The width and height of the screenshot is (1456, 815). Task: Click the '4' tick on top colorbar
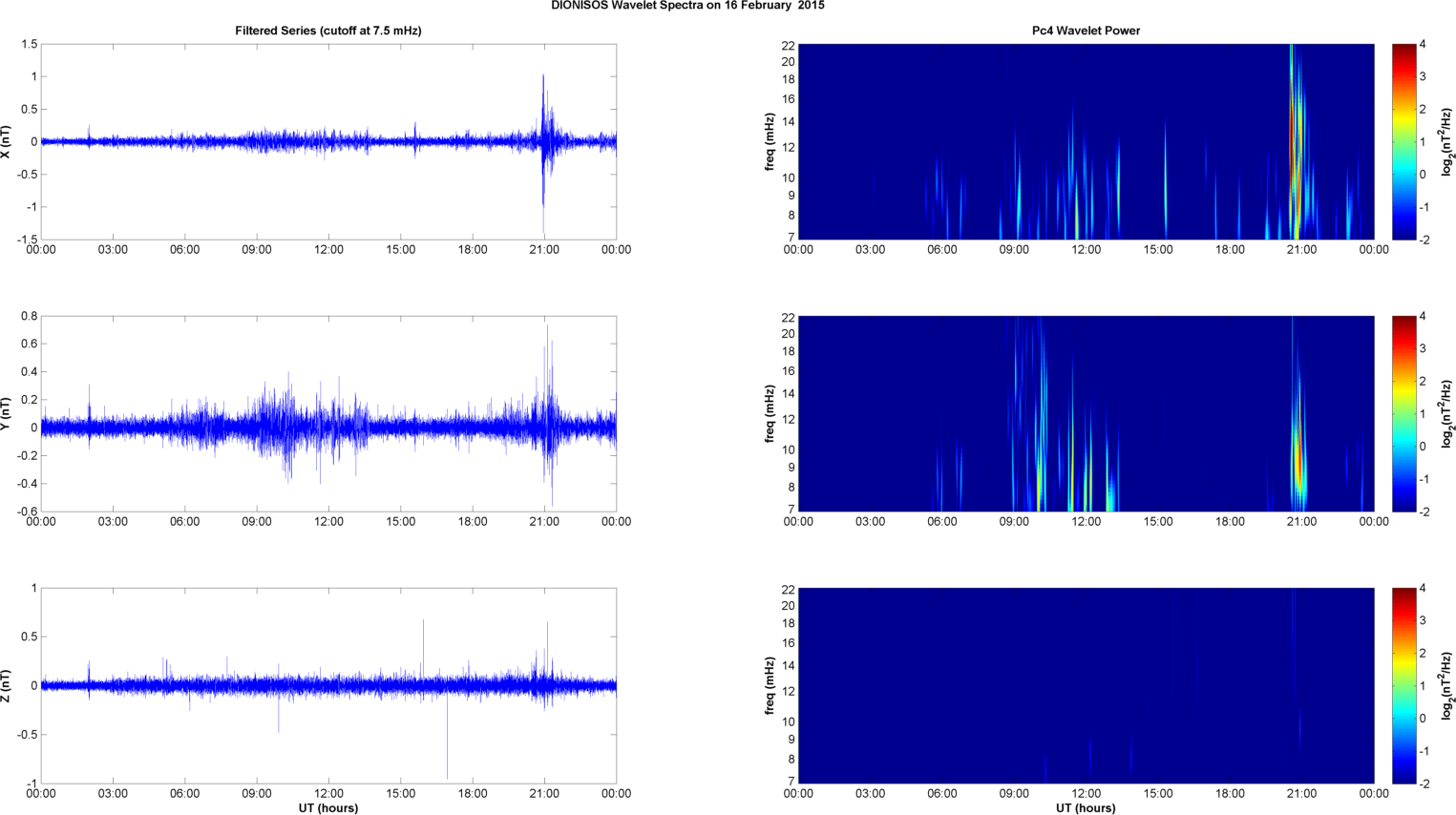pyautogui.click(x=1423, y=45)
